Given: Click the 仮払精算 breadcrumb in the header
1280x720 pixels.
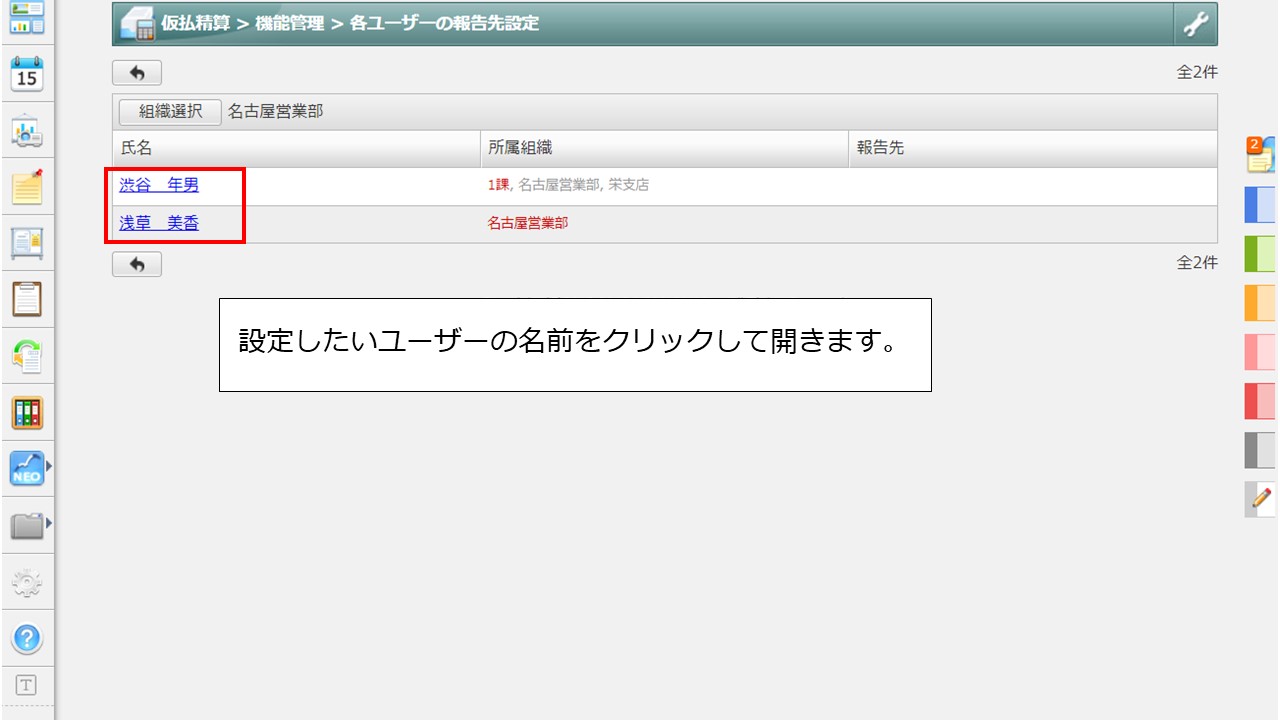Looking at the screenshot, I should (x=196, y=23).
